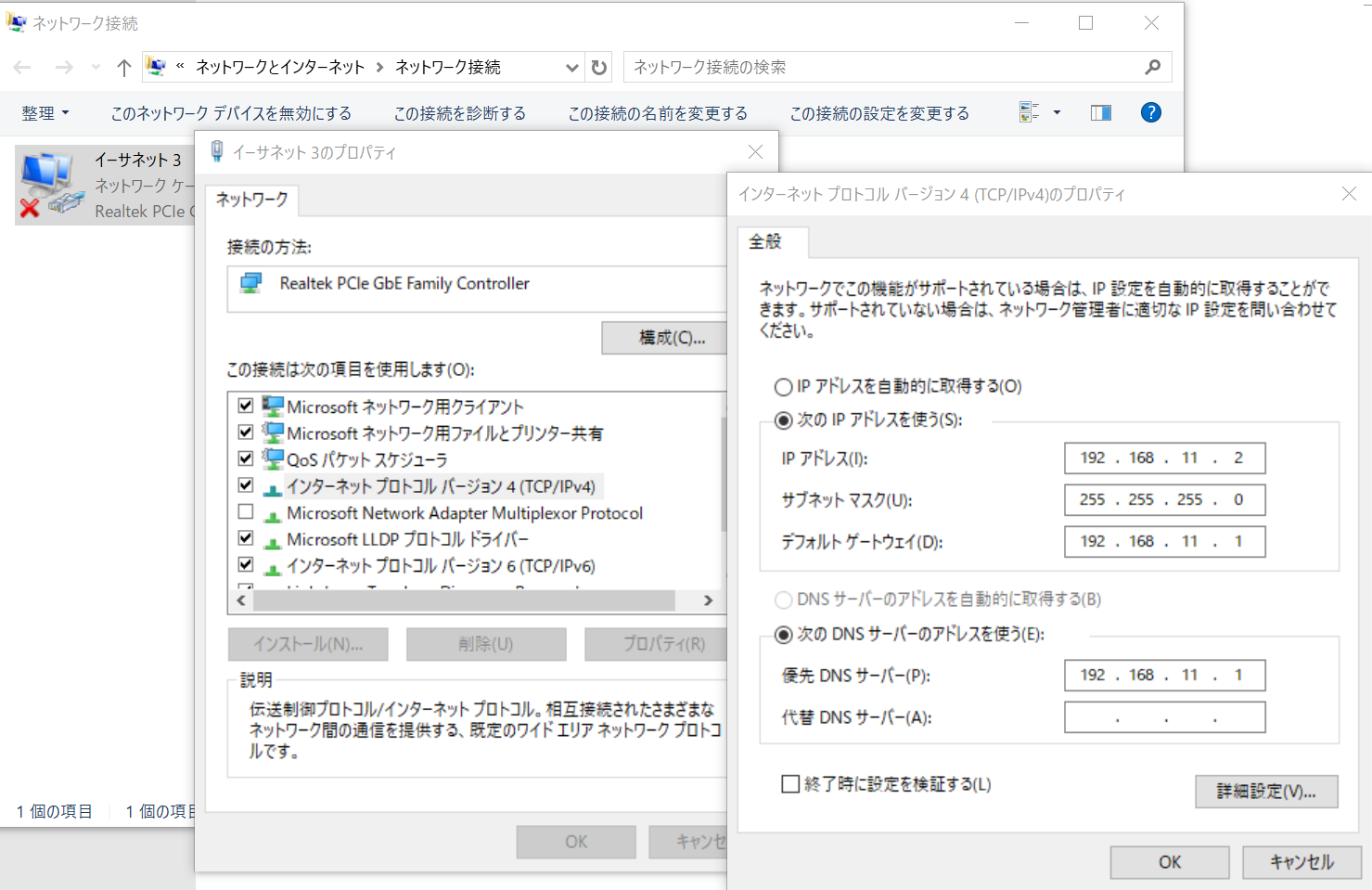Click the blue help question mark icon
The image size is (1372, 890).
pos(1150,112)
